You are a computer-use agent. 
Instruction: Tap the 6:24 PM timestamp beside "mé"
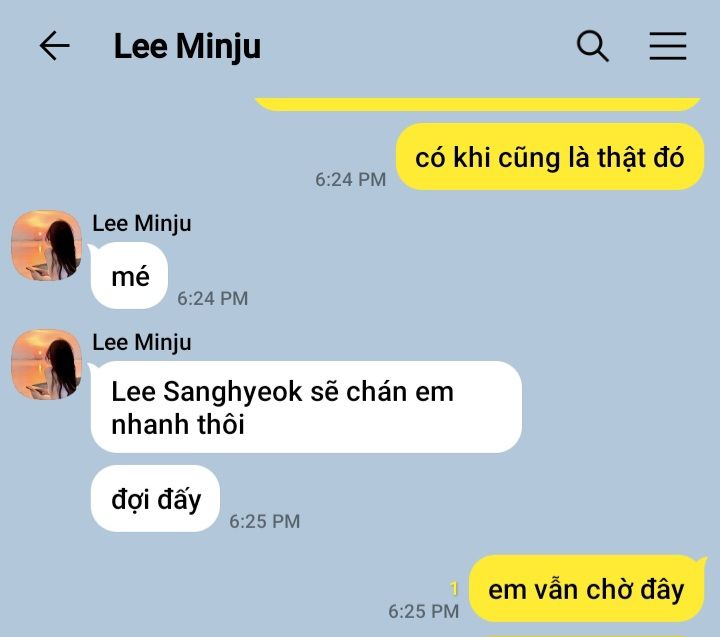point(213,299)
